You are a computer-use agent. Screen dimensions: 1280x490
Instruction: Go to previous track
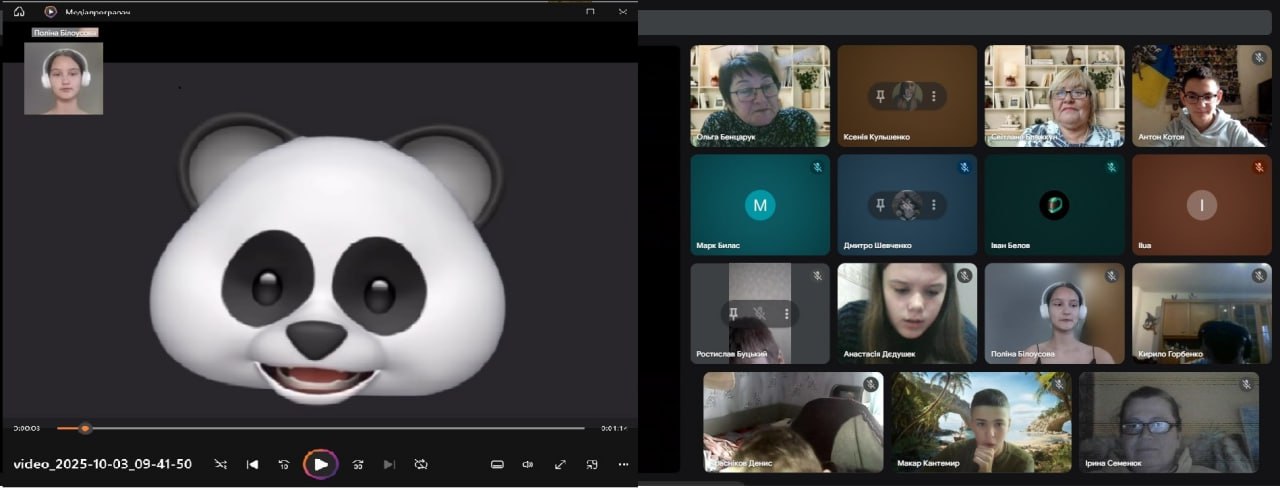(253, 464)
